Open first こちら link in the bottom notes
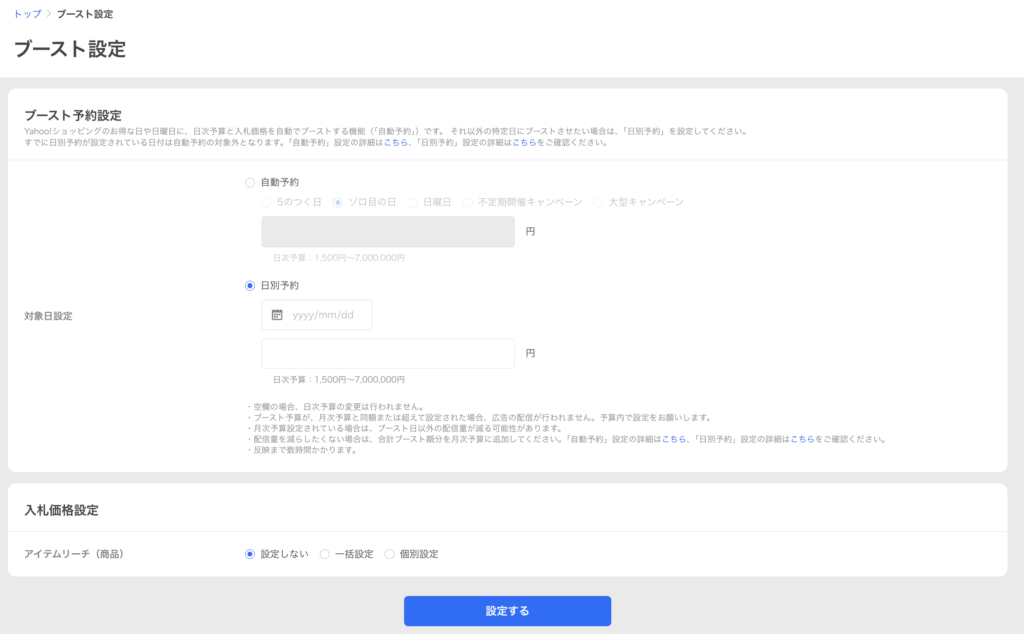The height and width of the screenshot is (634, 1024). click(x=673, y=439)
